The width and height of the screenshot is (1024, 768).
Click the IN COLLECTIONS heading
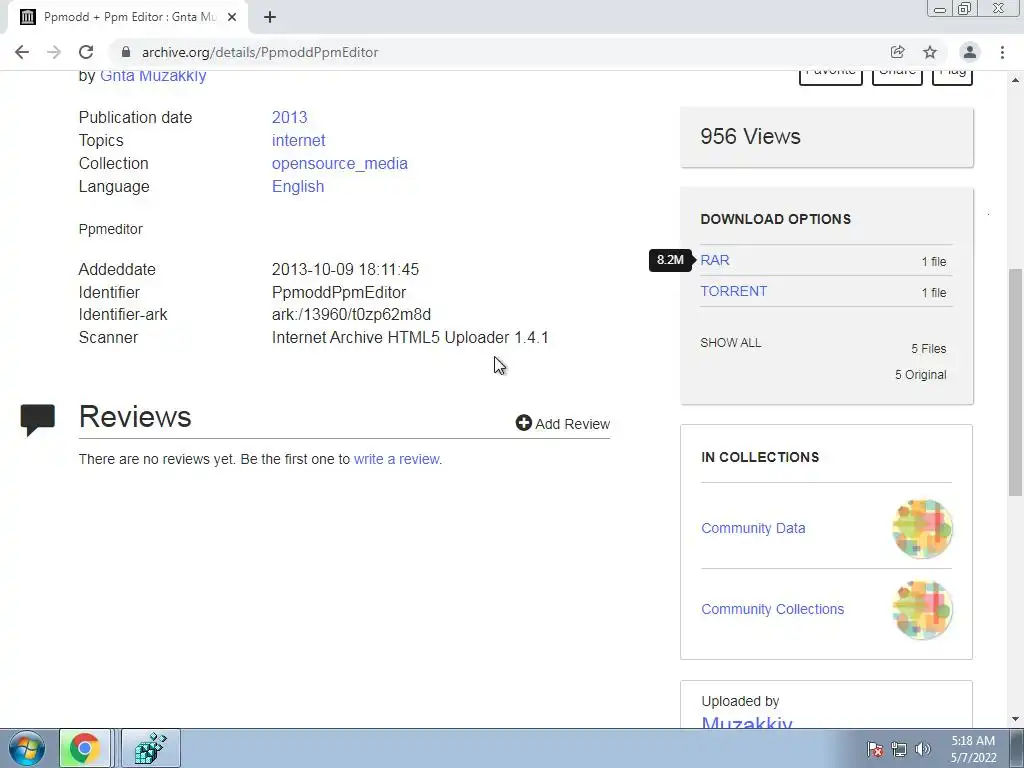pyautogui.click(x=760, y=457)
